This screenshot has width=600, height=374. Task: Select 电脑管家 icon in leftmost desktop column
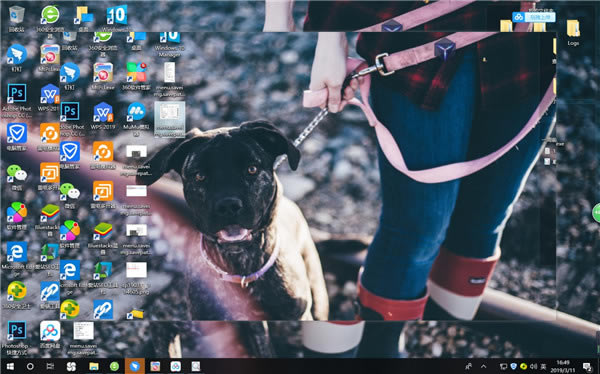click(17, 136)
